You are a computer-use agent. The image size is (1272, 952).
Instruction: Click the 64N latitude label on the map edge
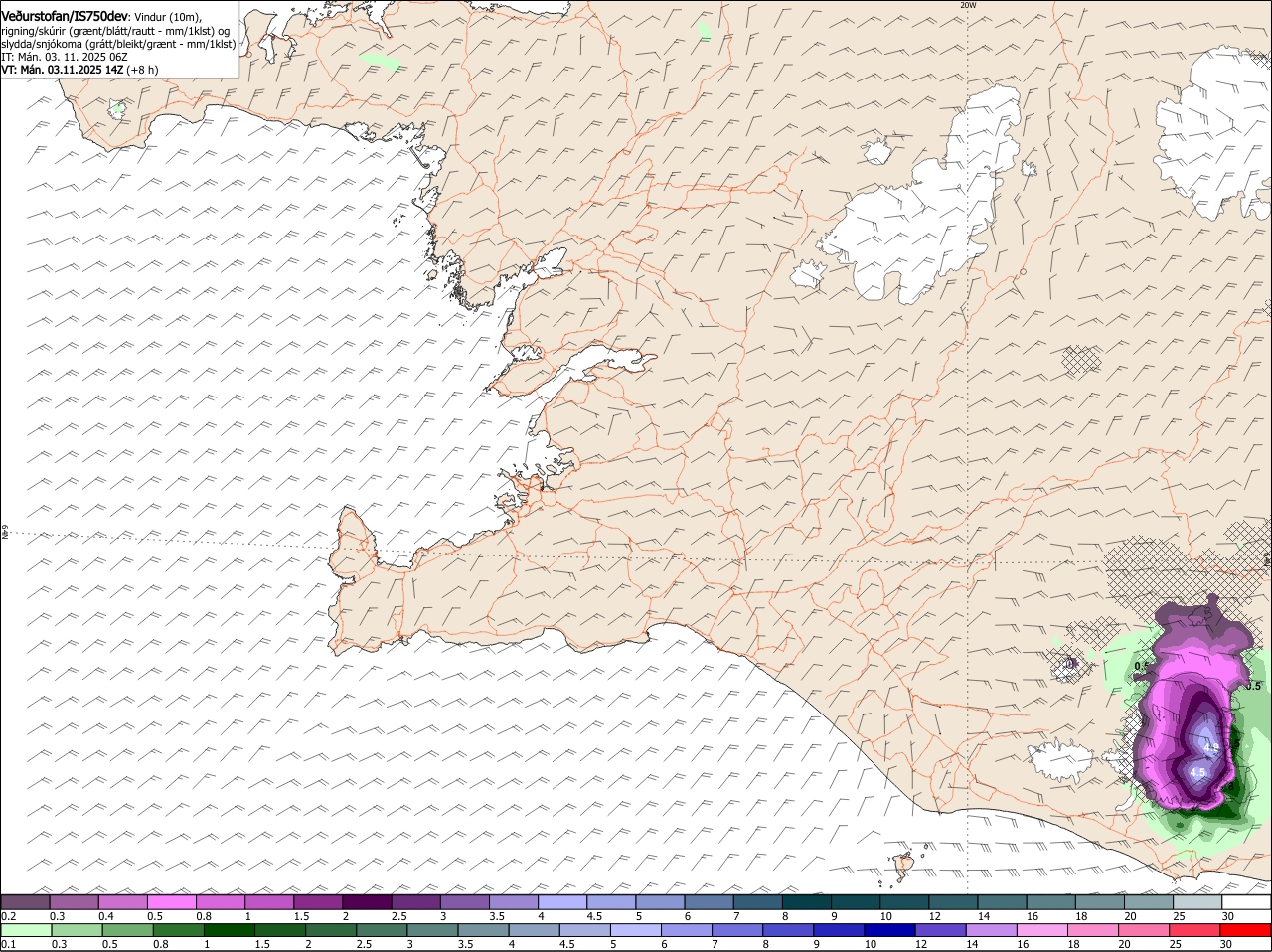tap(5, 533)
